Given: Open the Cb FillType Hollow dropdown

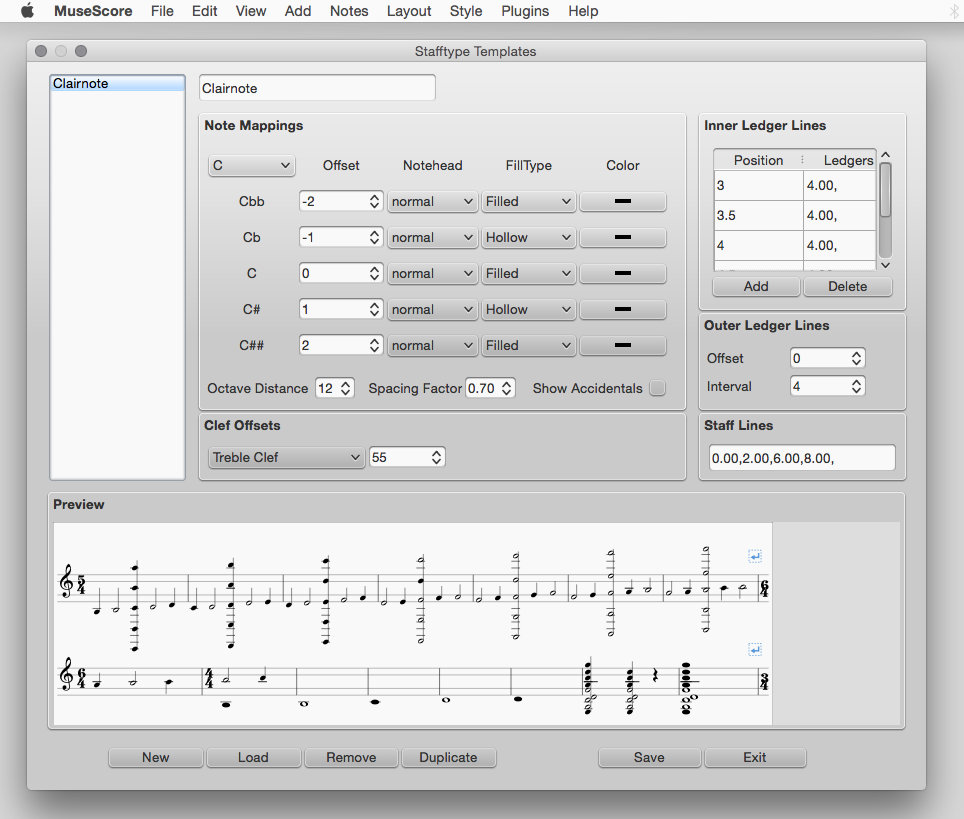Looking at the screenshot, I should 527,237.
